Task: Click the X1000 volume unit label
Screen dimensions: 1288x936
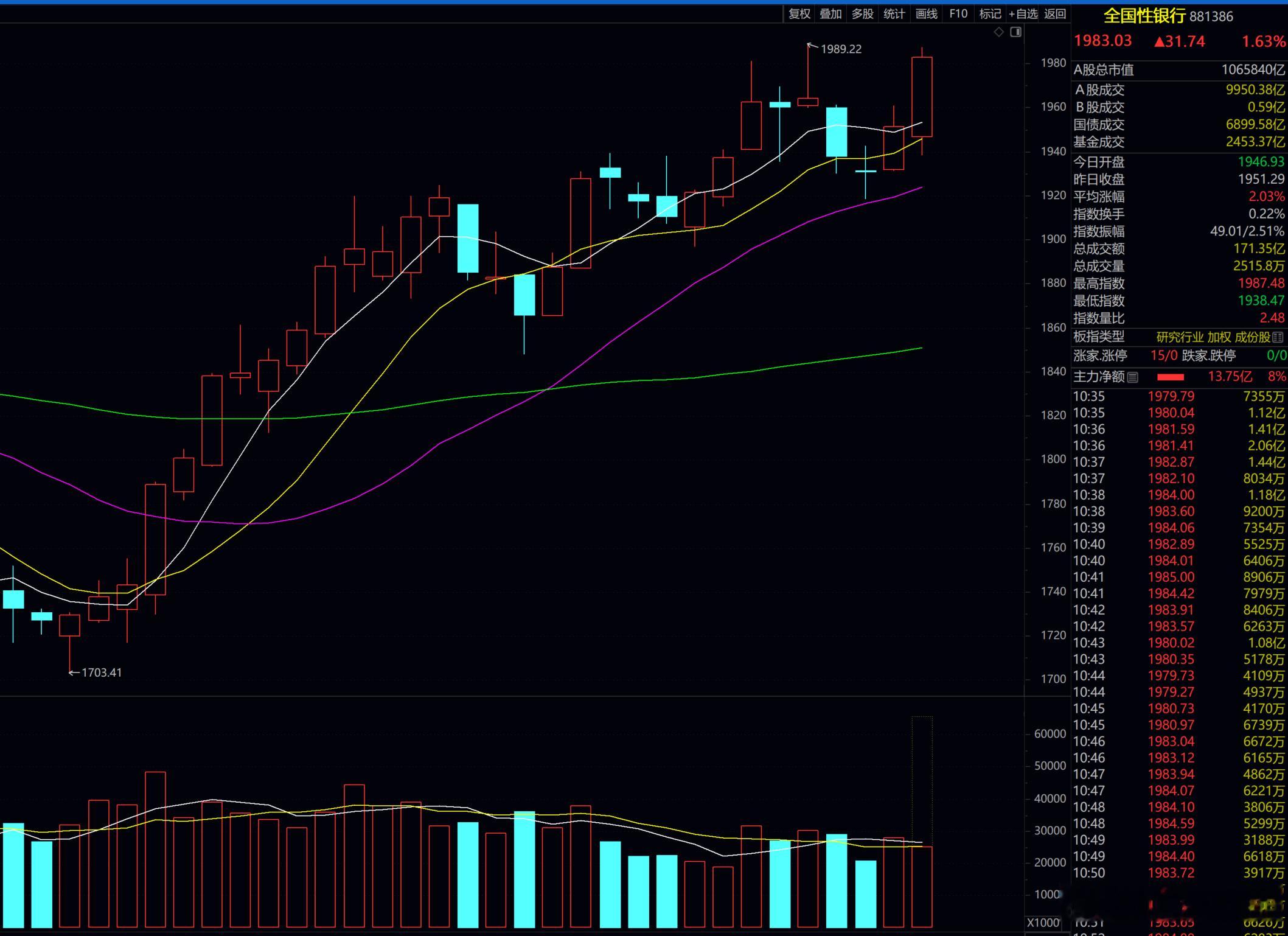Action: pyautogui.click(x=1043, y=923)
